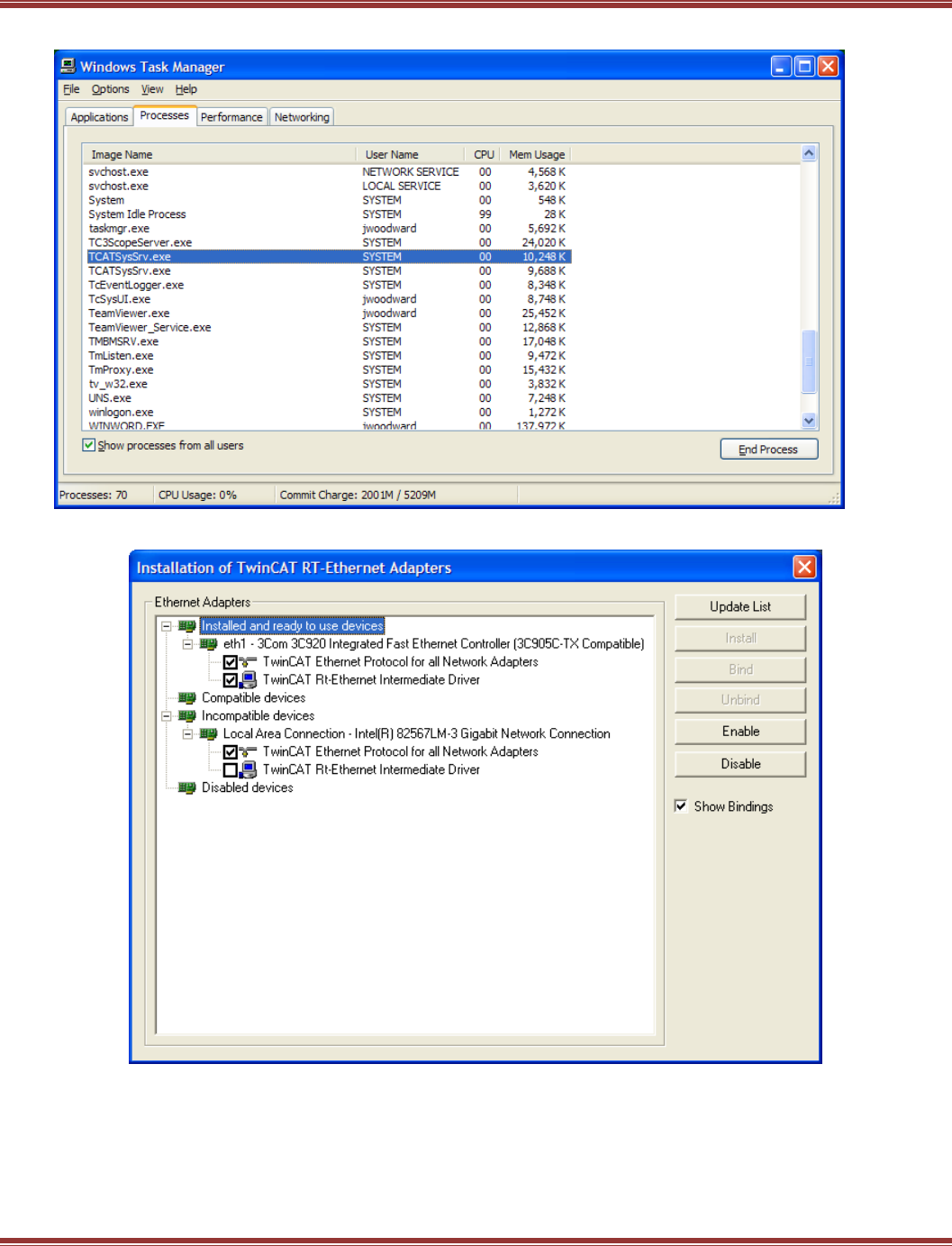Sort by User Name column header
This screenshot has height=1246, width=952.
click(x=411, y=154)
